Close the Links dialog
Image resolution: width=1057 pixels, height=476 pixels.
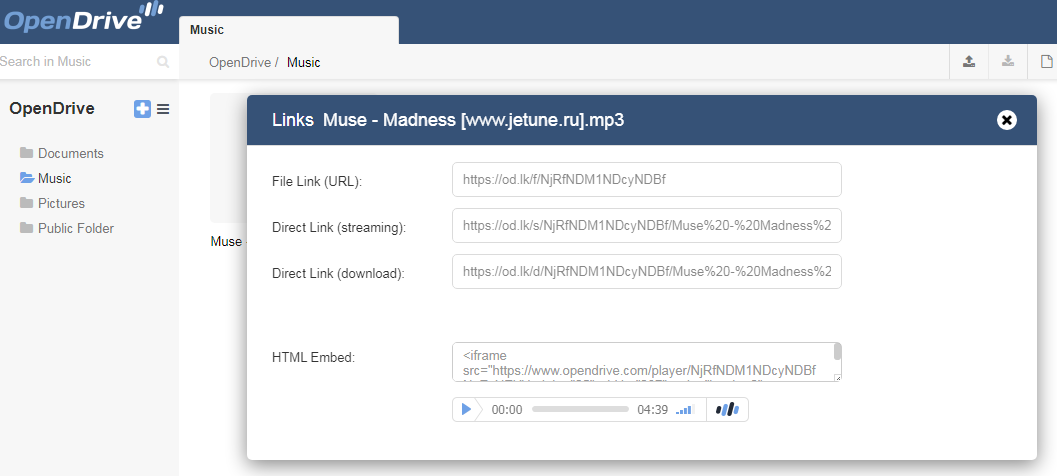(x=1006, y=120)
